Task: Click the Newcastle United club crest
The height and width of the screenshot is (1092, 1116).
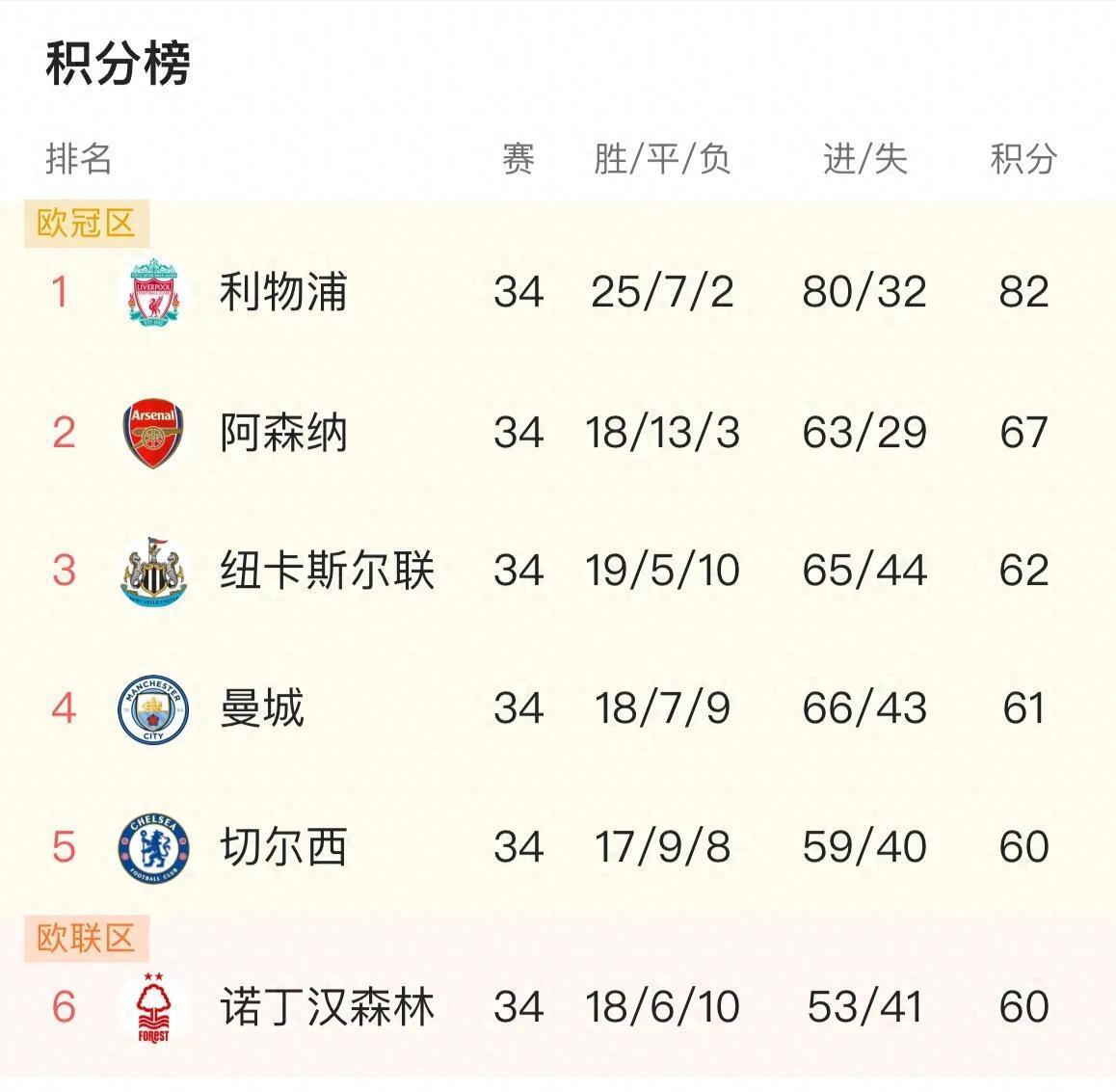Action: [x=153, y=571]
